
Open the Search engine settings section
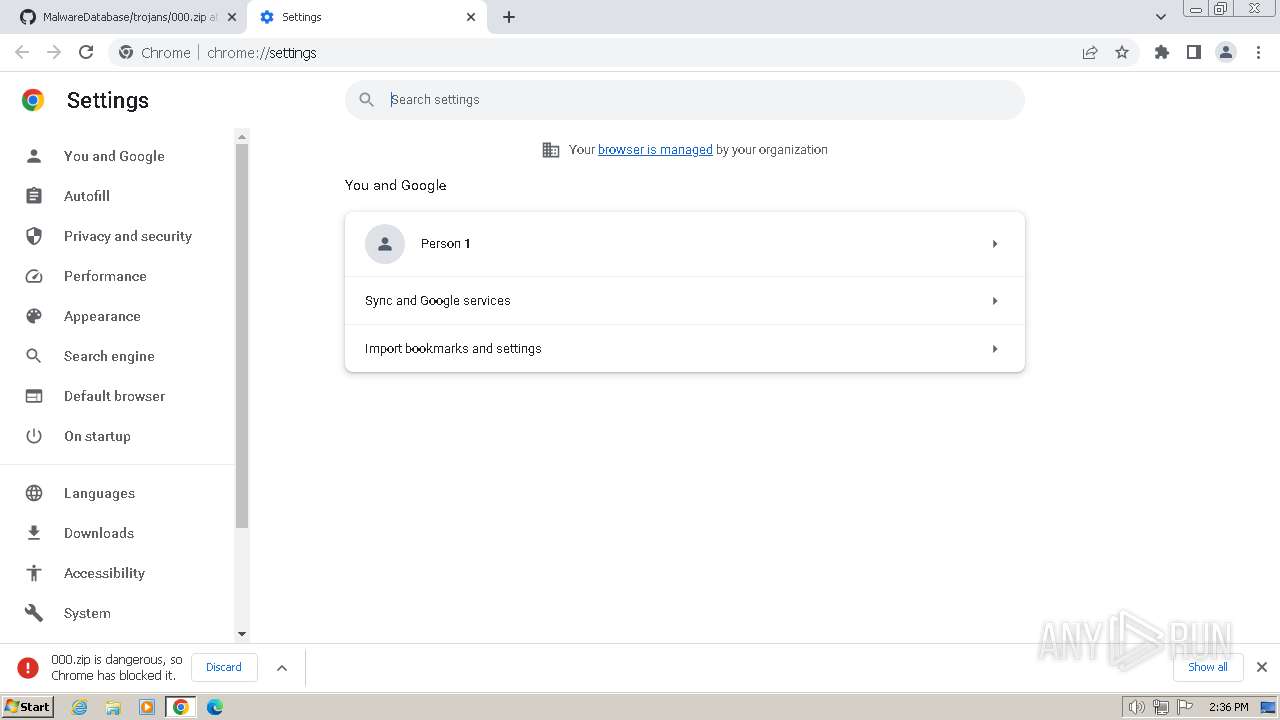point(109,356)
